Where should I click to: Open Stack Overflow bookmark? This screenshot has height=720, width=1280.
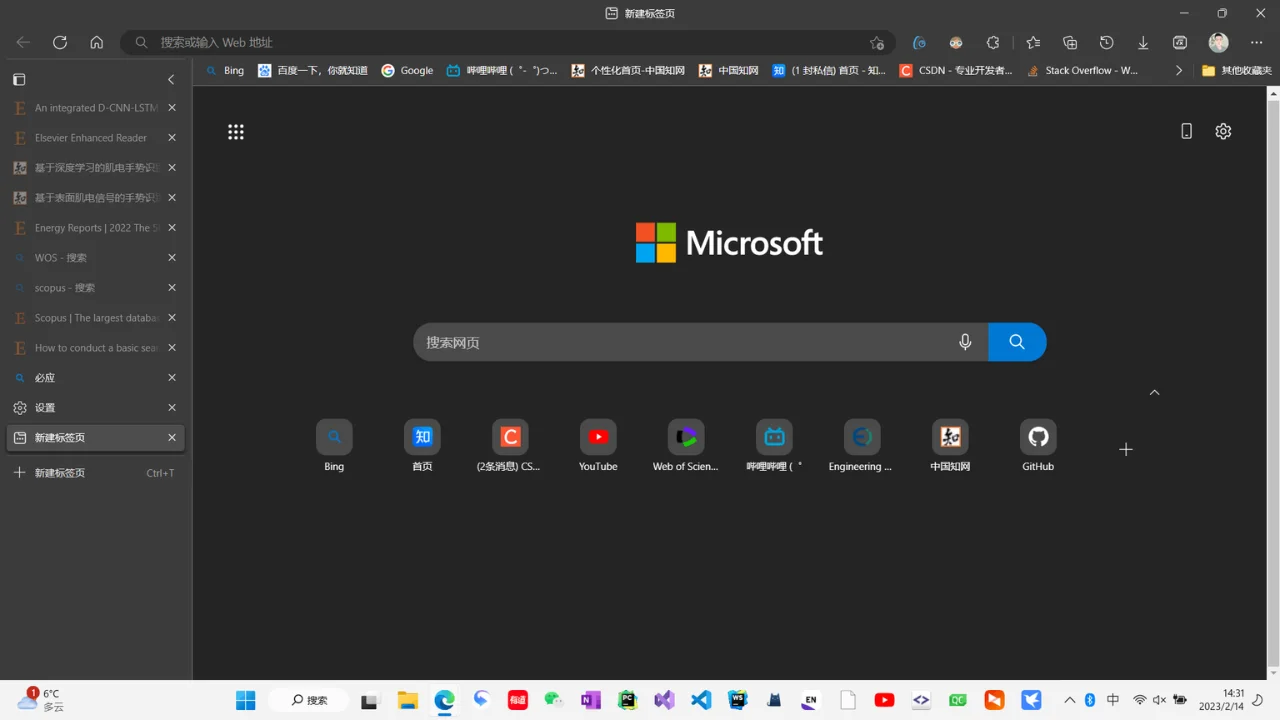click(x=1082, y=71)
